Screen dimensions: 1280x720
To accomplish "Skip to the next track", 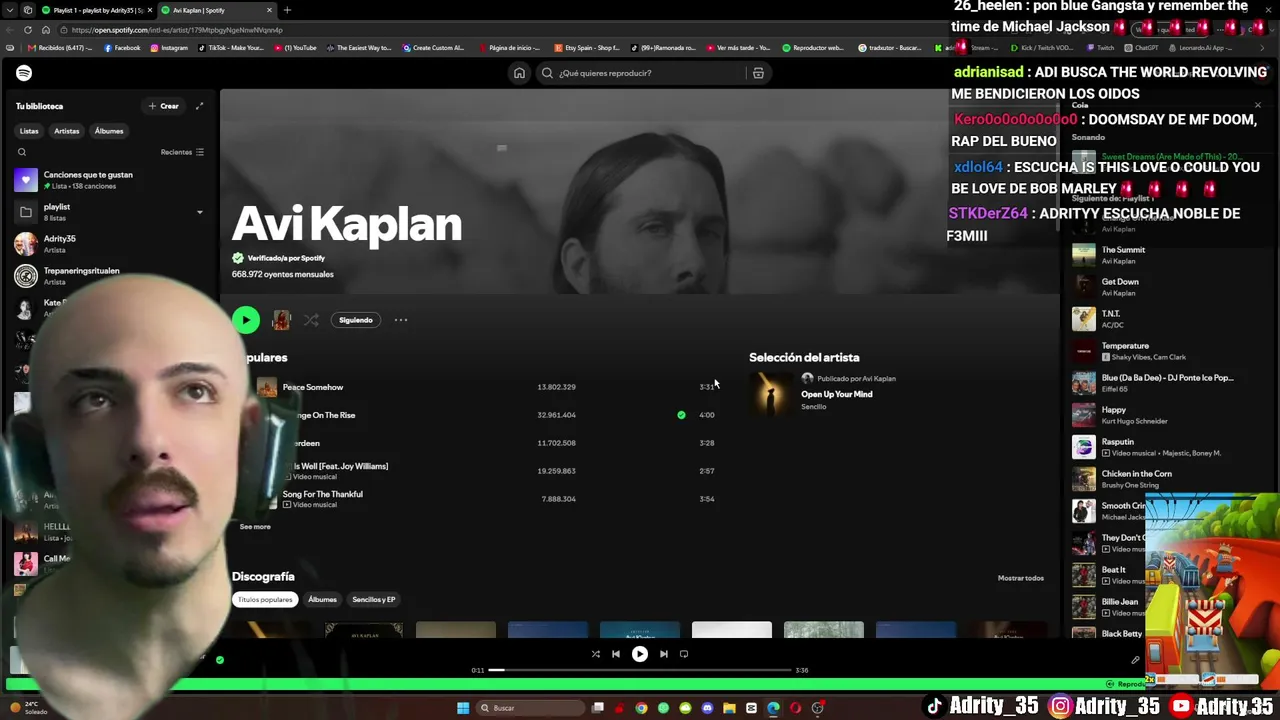I will [x=664, y=654].
